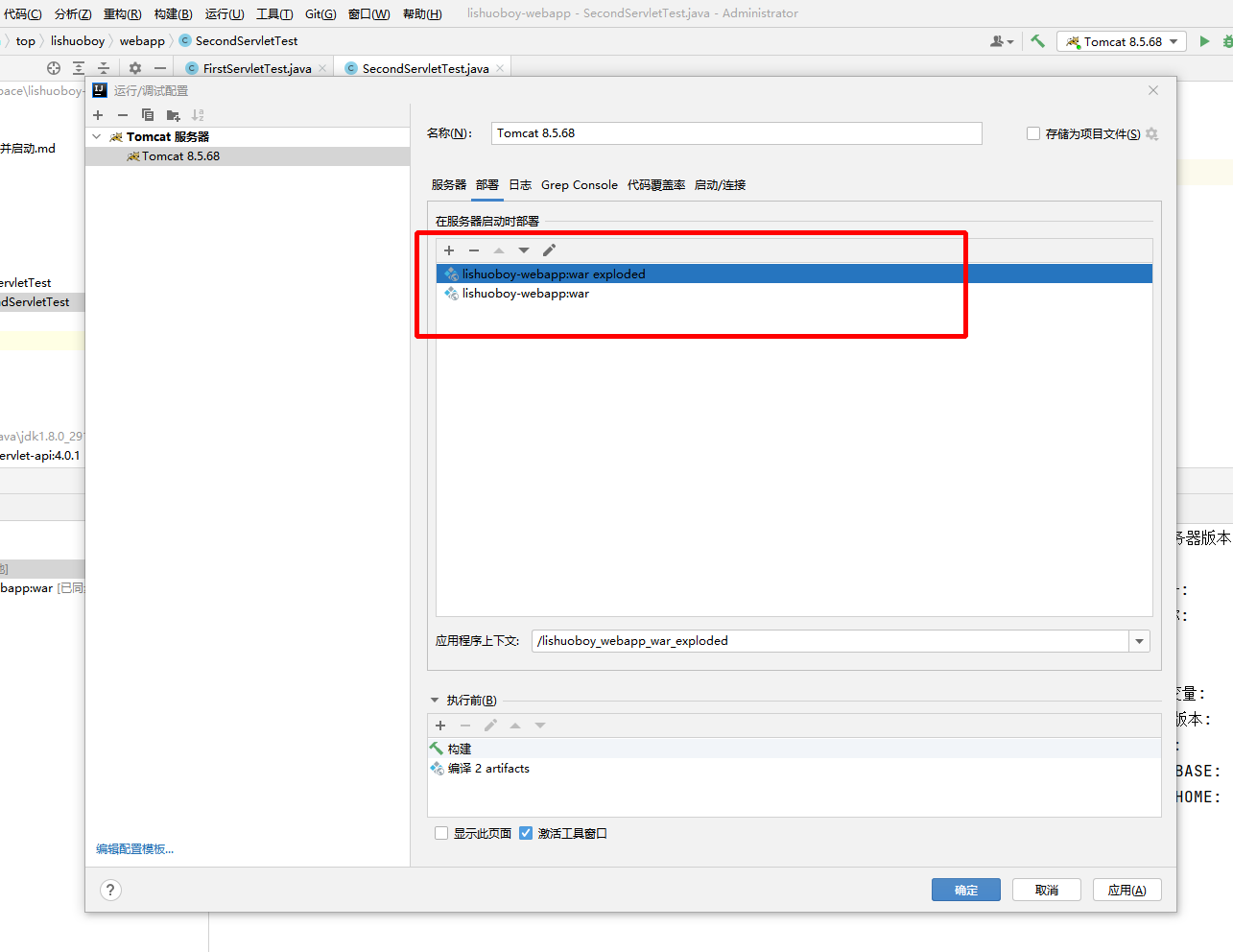Select lishuoboy-webapp:war exploded artifact row
Screen dimensions: 1233x952
tap(794, 274)
